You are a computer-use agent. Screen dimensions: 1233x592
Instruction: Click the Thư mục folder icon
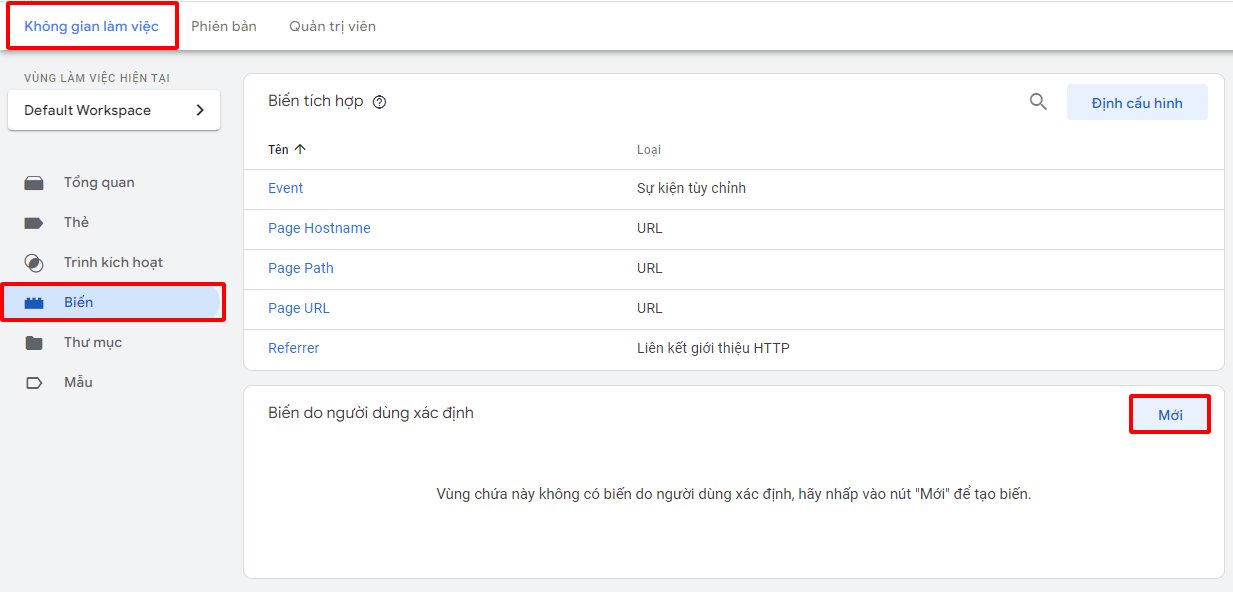click(x=34, y=343)
